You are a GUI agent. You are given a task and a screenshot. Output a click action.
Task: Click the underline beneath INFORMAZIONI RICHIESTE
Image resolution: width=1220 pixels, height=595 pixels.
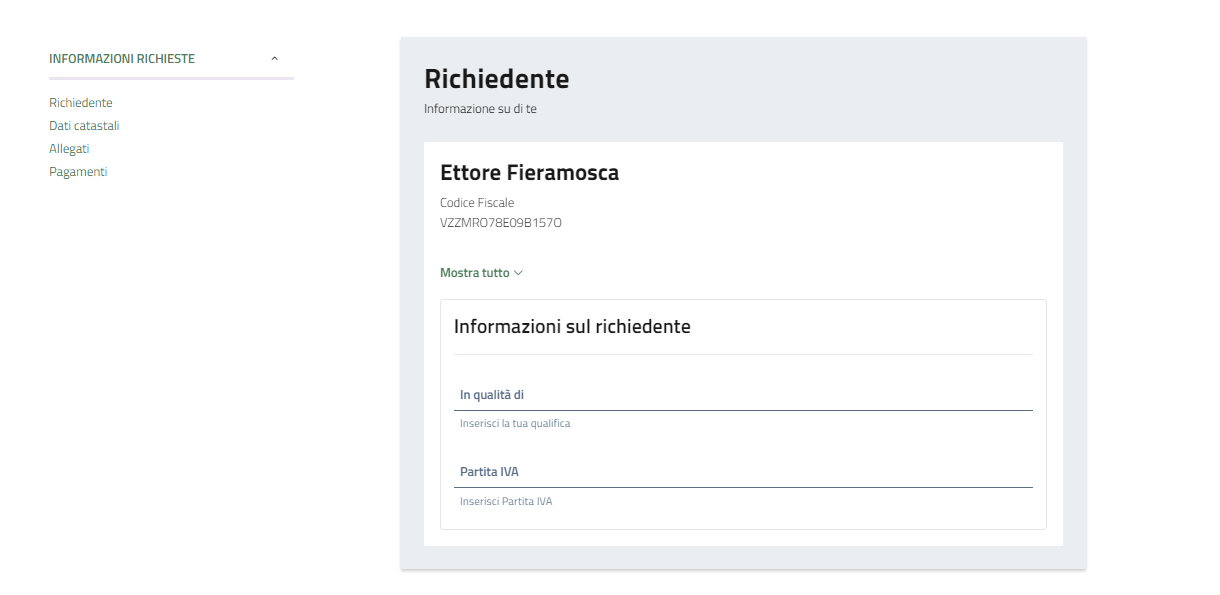click(171, 77)
